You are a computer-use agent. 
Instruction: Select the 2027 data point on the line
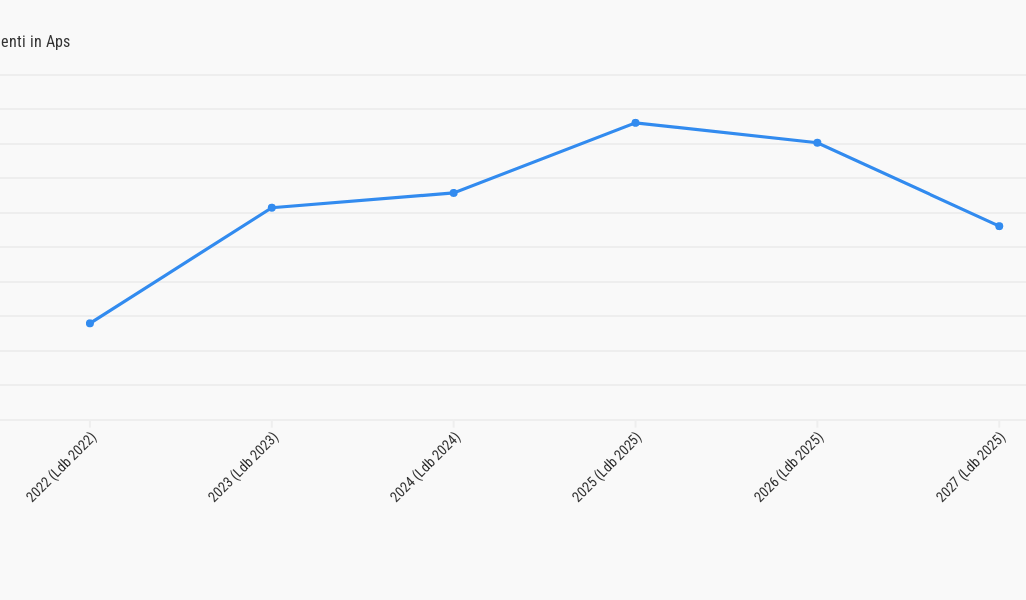click(x=999, y=226)
